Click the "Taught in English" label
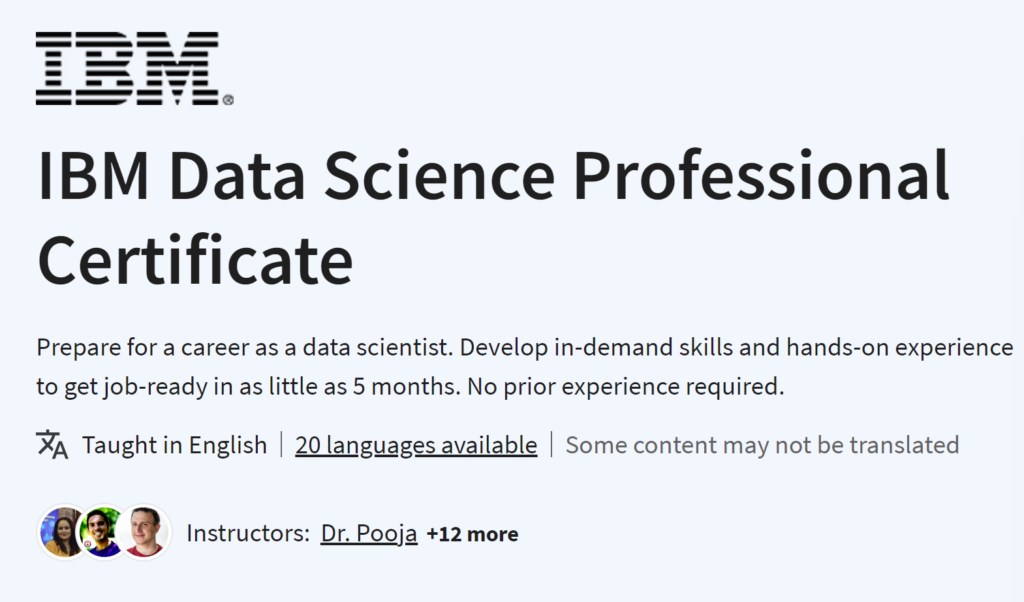 174,445
